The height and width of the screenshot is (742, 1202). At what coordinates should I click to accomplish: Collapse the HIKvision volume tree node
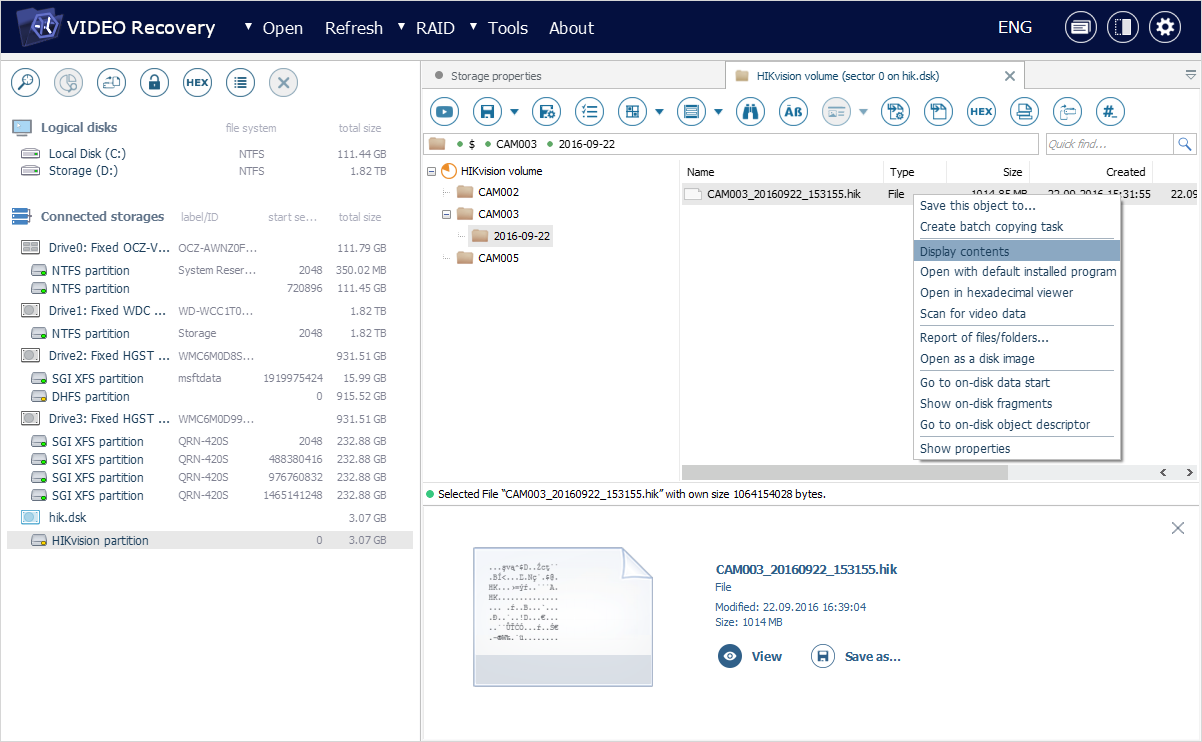(x=431, y=171)
